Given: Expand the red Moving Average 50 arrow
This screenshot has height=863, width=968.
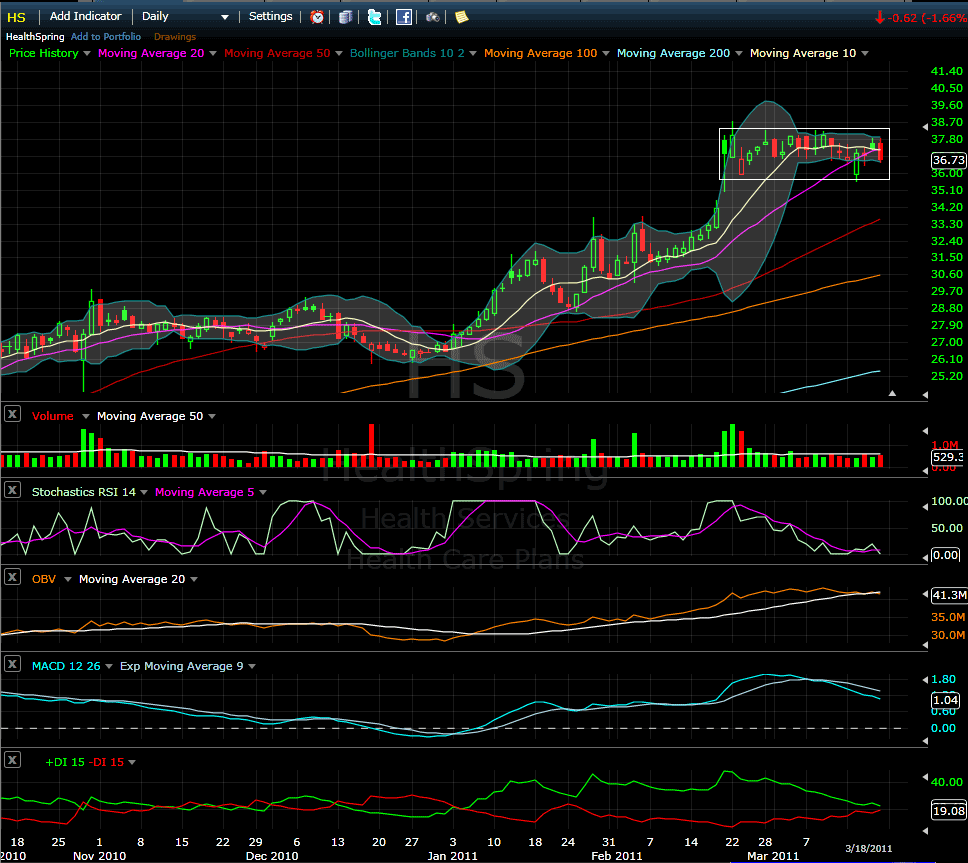Looking at the screenshot, I should tap(339, 54).
